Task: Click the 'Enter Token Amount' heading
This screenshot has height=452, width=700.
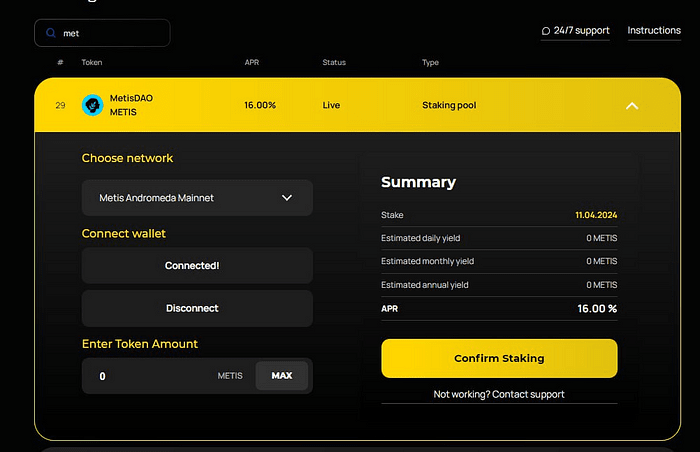Action: tap(140, 344)
